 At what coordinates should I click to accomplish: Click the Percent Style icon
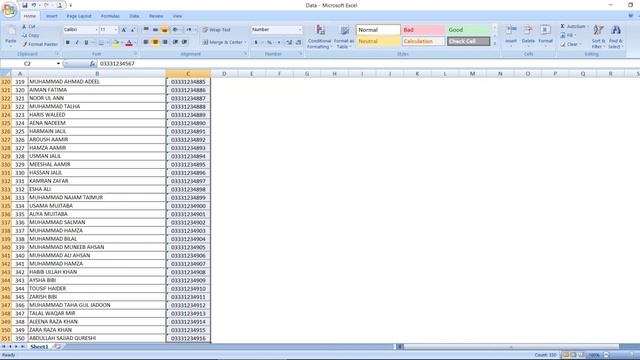click(x=269, y=42)
